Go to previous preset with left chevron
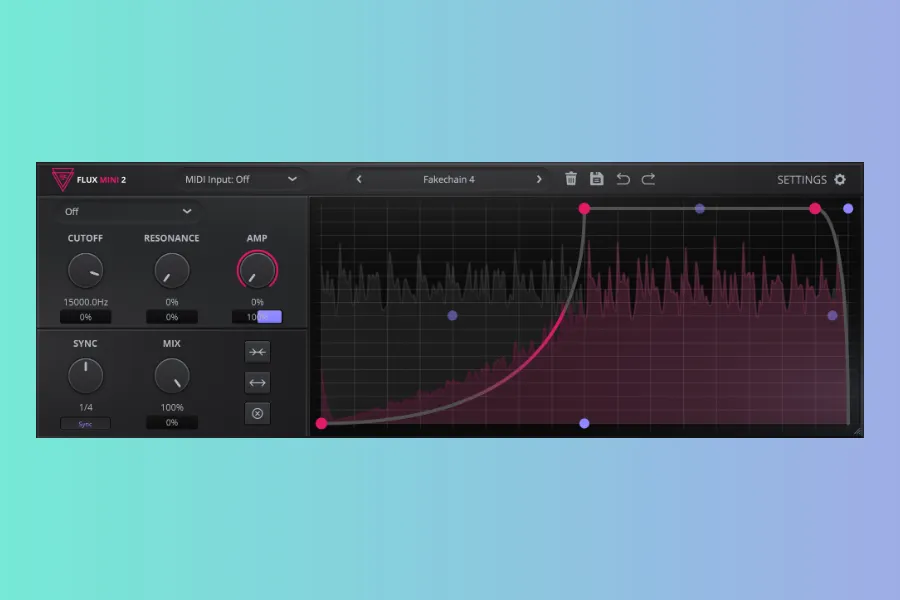The image size is (900, 600). pyautogui.click(x=359, y=179)
